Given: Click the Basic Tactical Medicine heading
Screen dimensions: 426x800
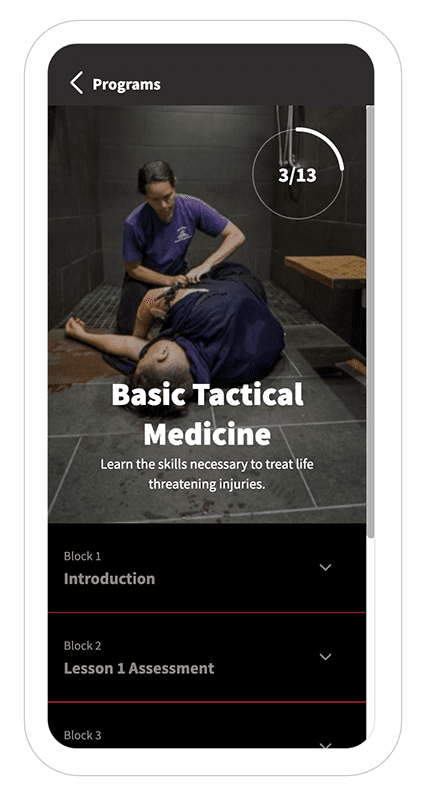Looking at the screenshot, I should [x=207, y=414].
